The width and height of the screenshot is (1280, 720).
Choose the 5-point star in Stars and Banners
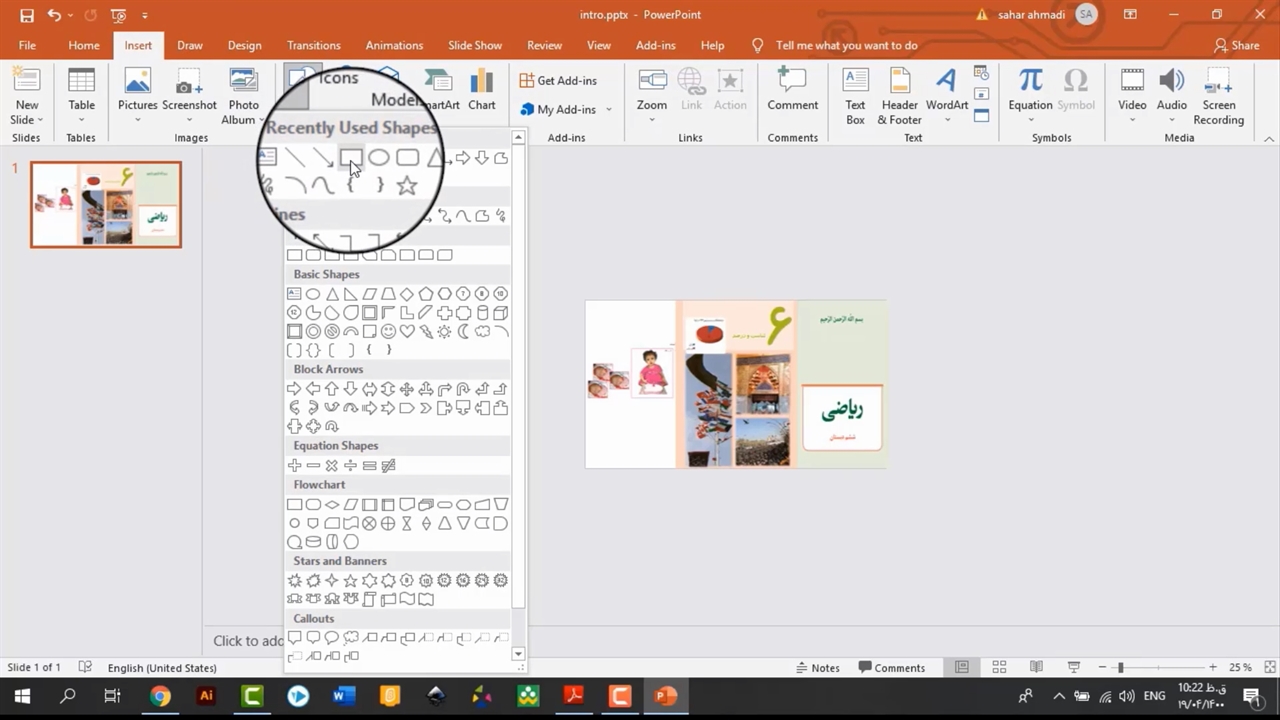pyautogui.click(x=351, y=581)
